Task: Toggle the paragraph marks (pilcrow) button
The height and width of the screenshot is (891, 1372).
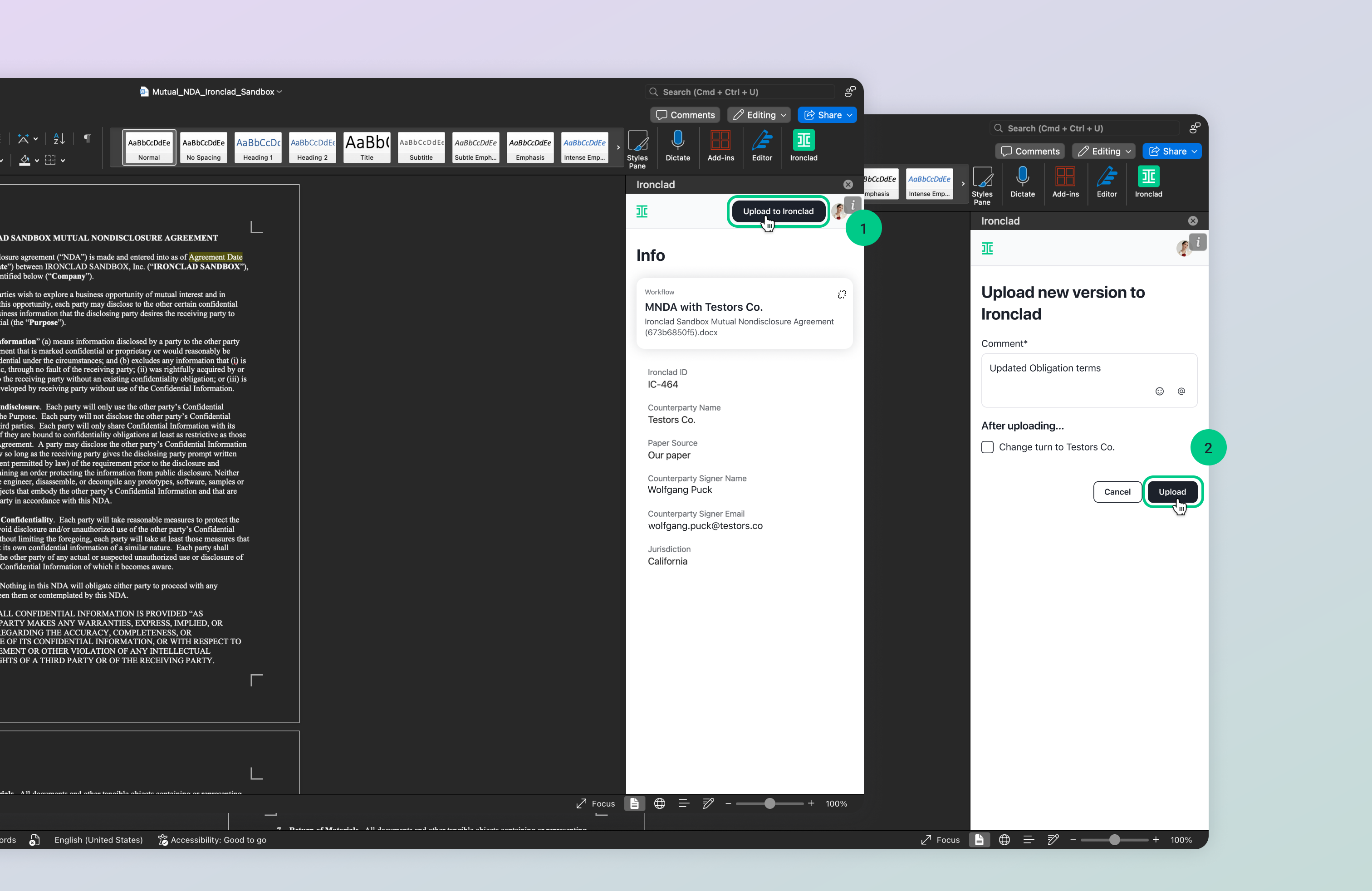Action: pyautogui.click(x=87, y=138)
